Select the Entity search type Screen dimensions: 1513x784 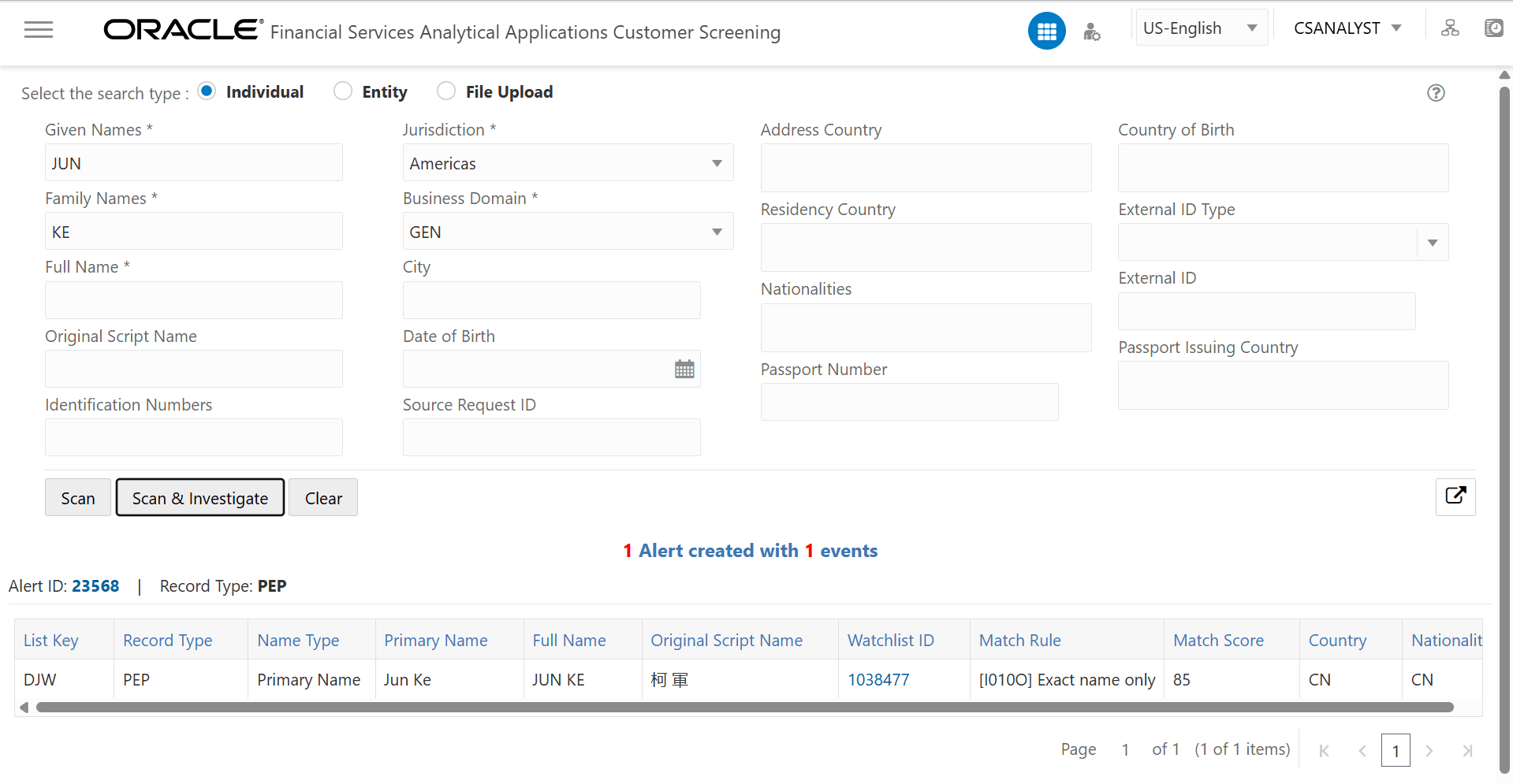[x=343, y=91]
